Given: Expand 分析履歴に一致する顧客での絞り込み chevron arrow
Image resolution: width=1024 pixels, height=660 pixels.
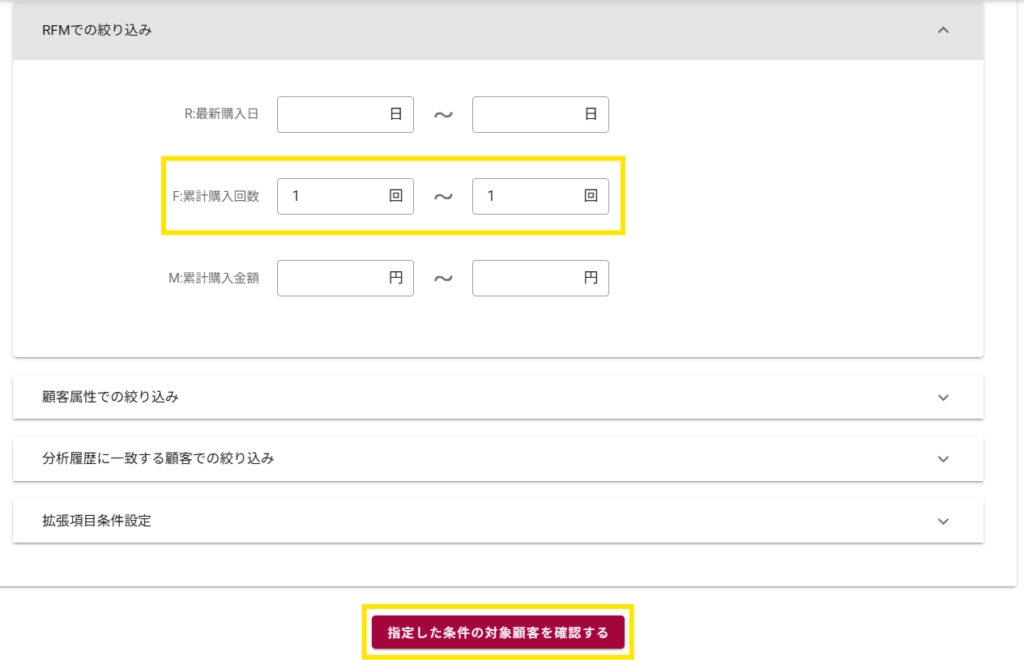Looking at the screenshot, I should (x=942, y=459).
